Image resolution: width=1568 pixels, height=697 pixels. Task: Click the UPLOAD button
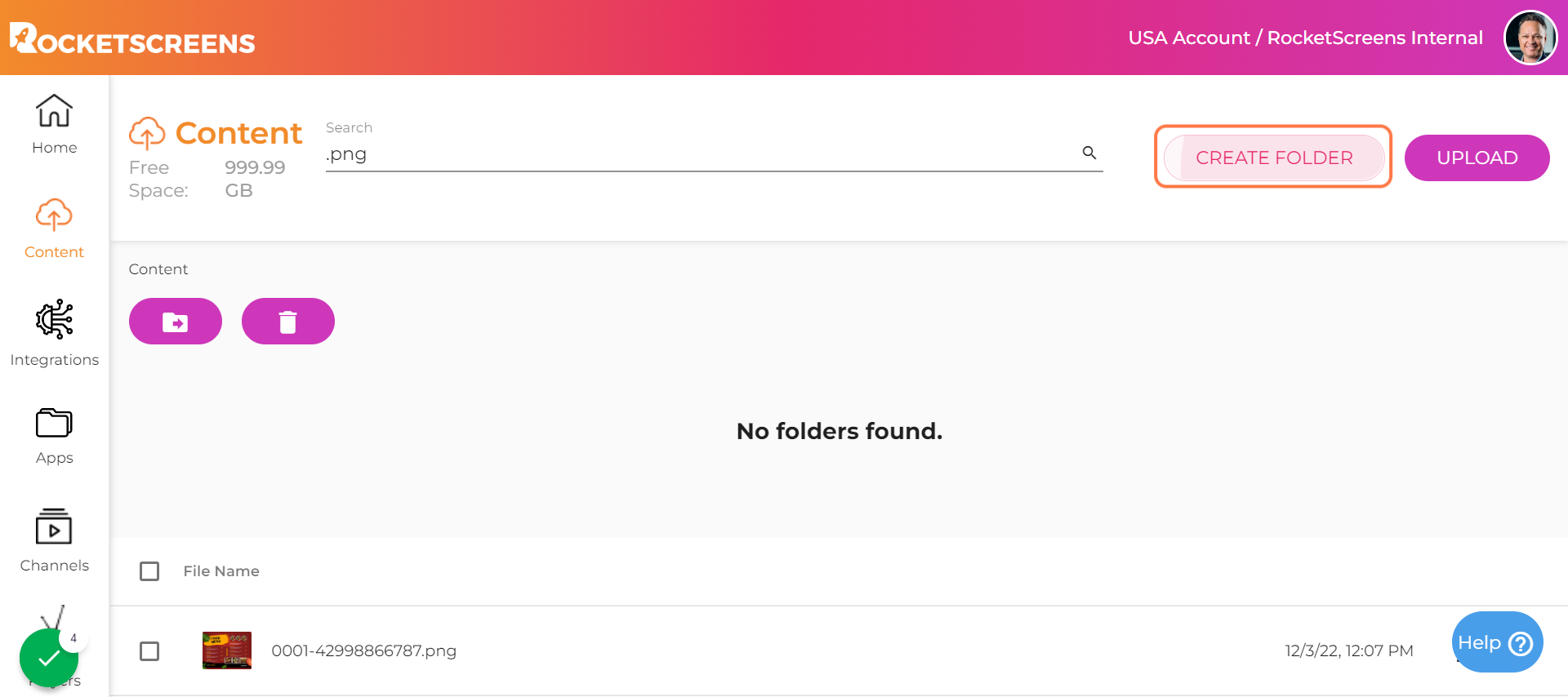tap(1477, 158)
